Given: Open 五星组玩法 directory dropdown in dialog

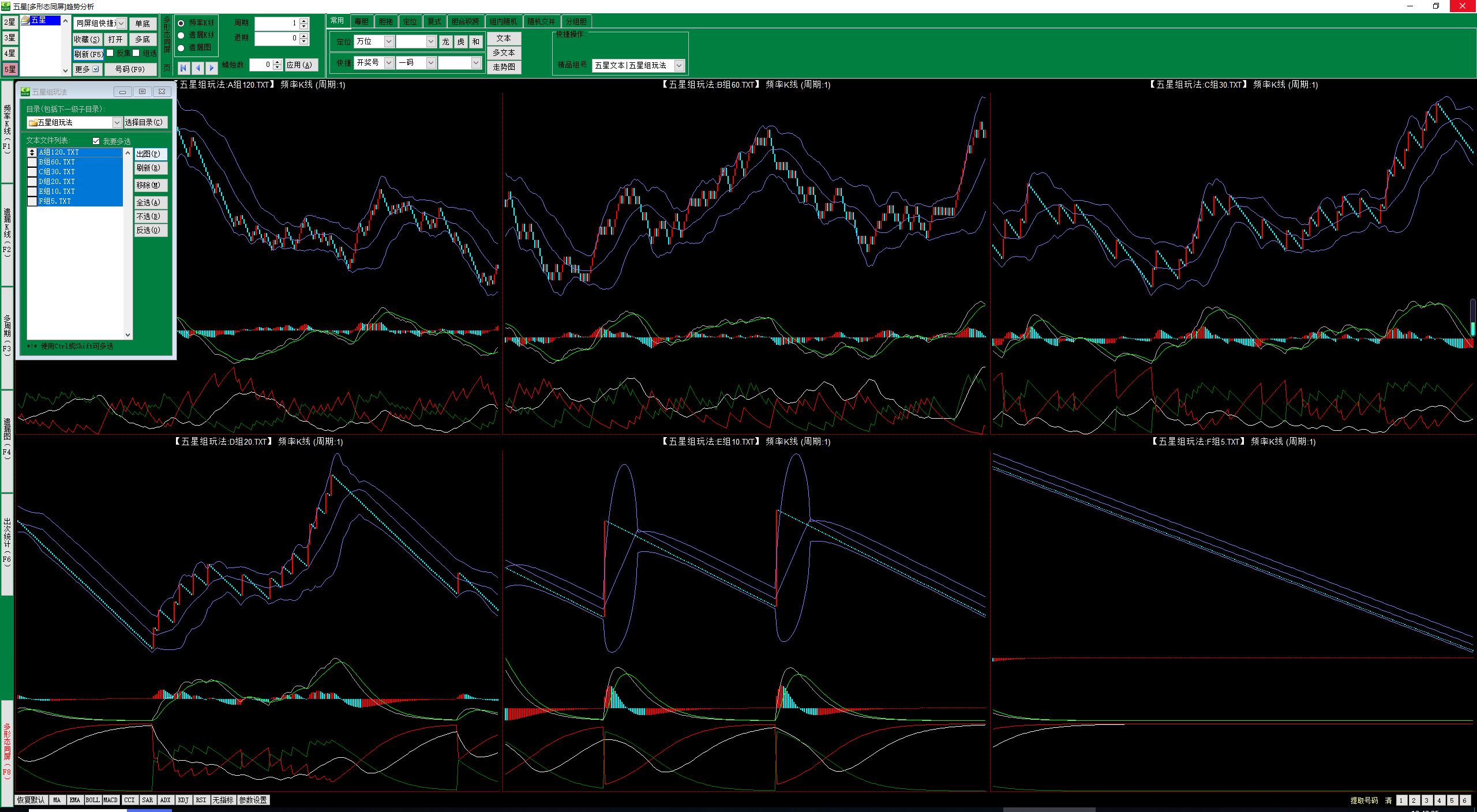Looking at the screenshot, I should click(x=117, y=122).
